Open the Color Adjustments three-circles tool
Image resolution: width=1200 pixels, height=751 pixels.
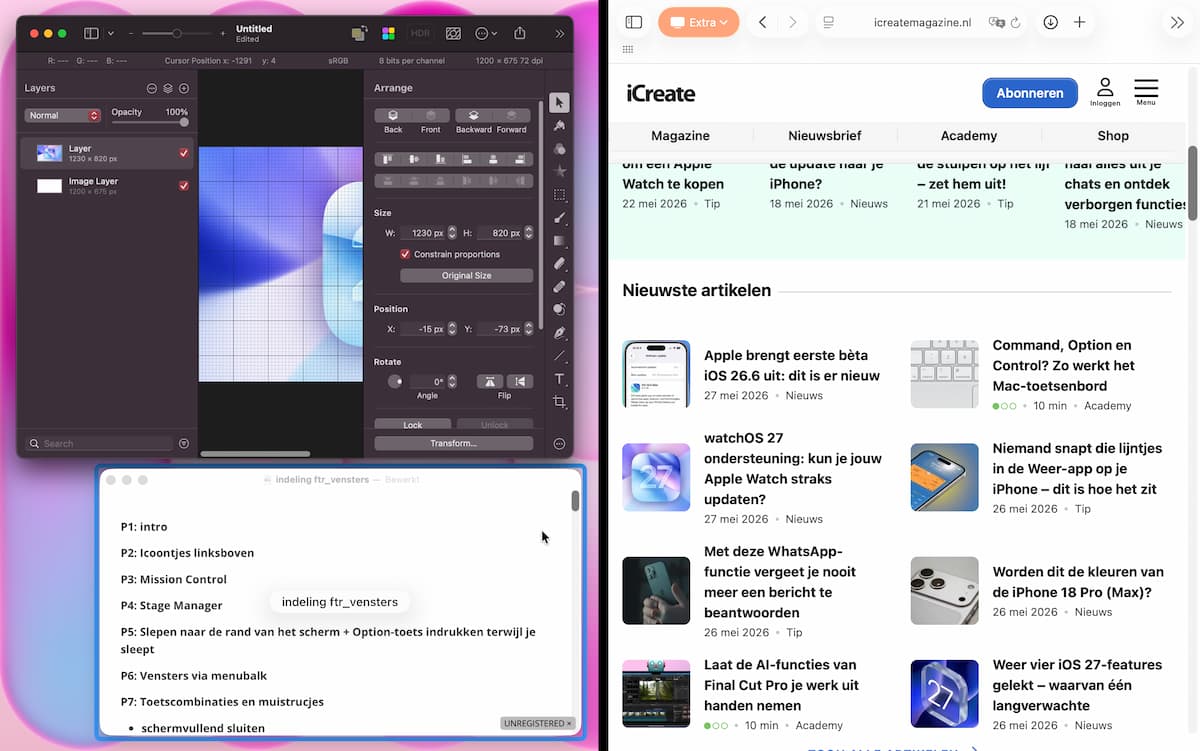[x=560, y=149]
